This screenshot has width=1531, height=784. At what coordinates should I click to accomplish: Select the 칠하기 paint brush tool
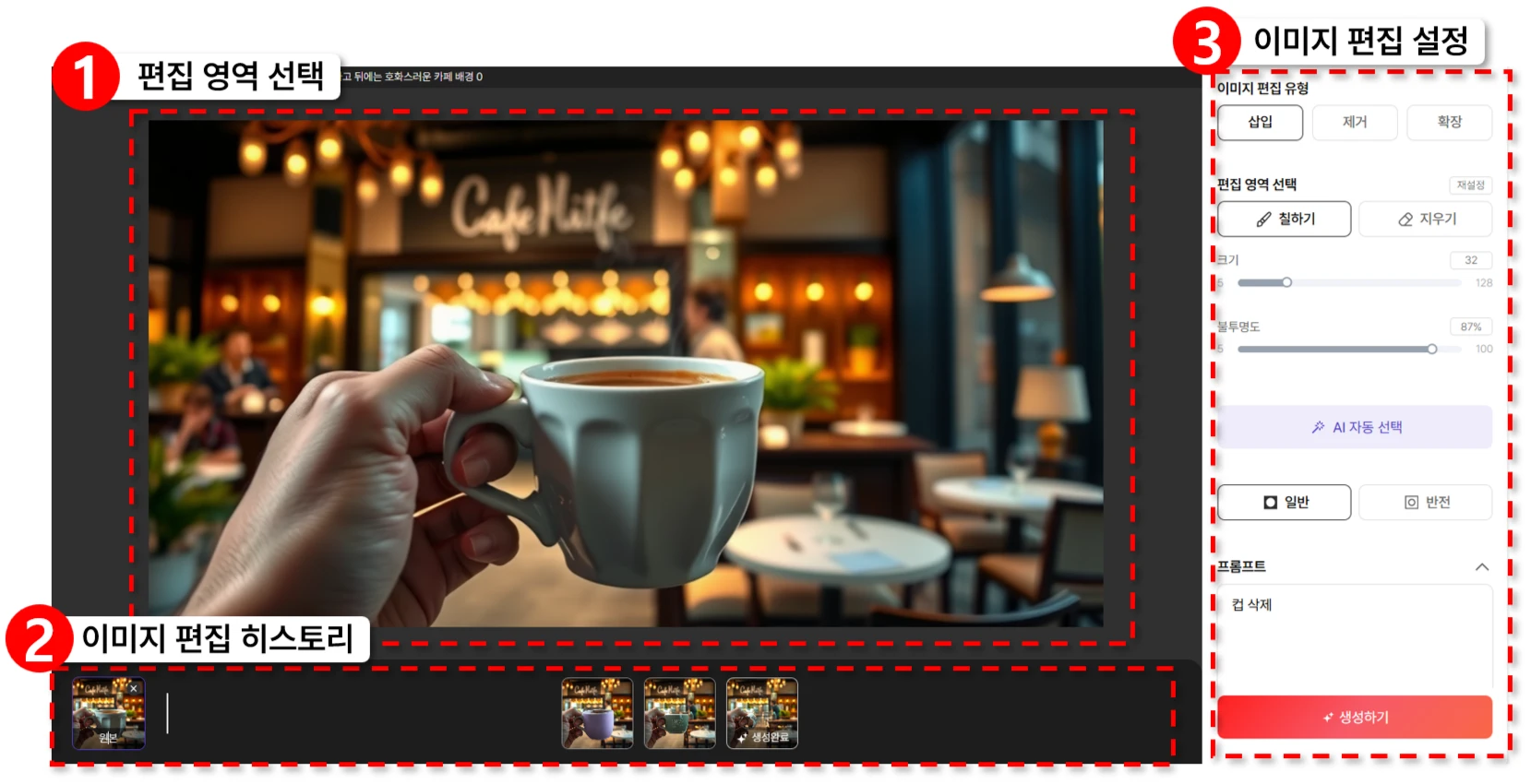pos(1284,220)
